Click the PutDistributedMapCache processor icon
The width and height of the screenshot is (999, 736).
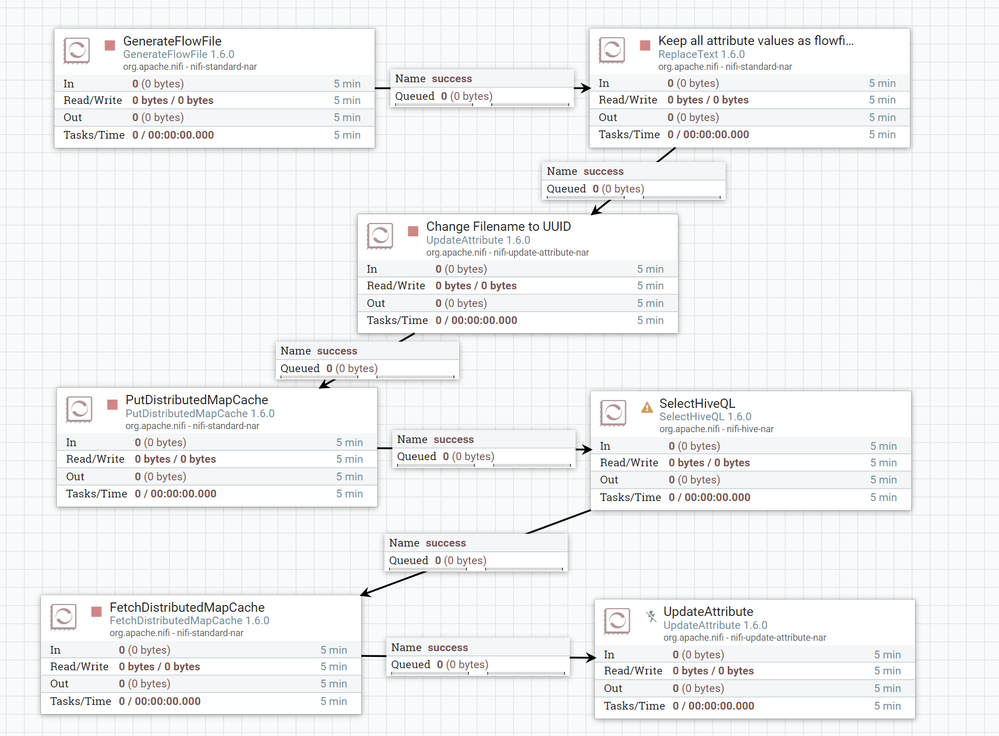tap(79, 410)
